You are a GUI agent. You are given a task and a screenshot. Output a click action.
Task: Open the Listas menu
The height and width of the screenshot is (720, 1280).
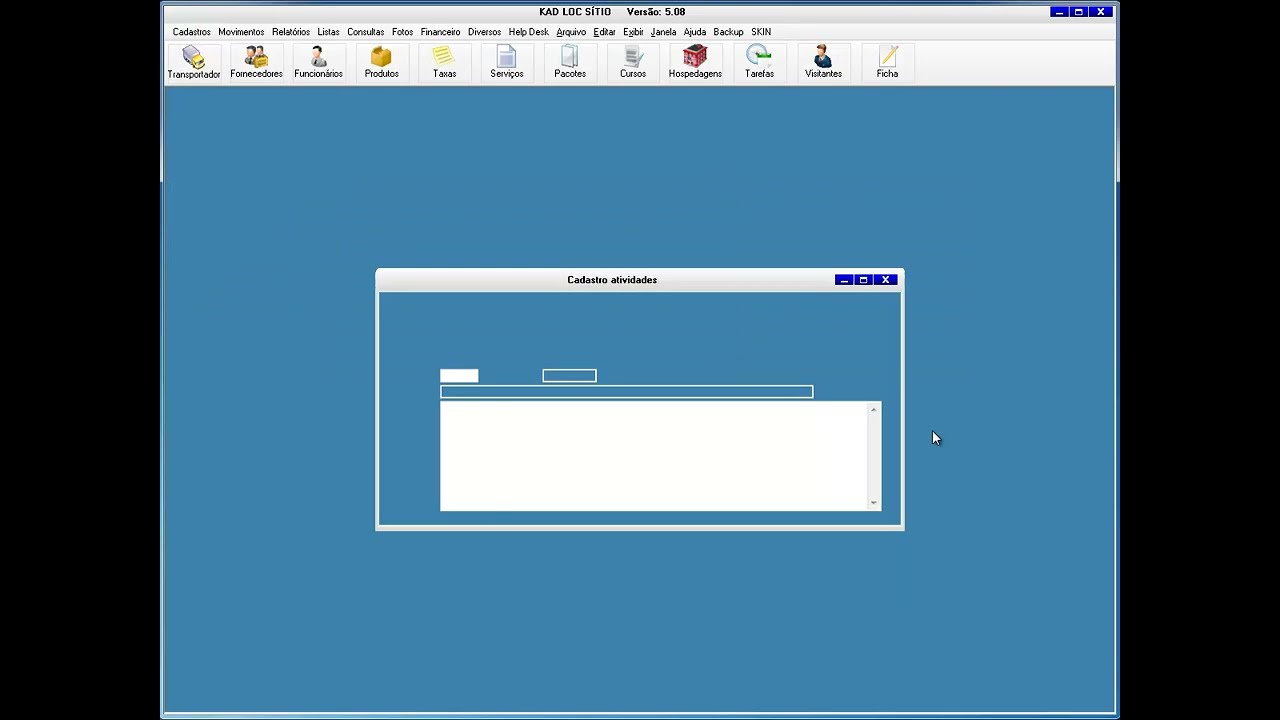point(328,32)
